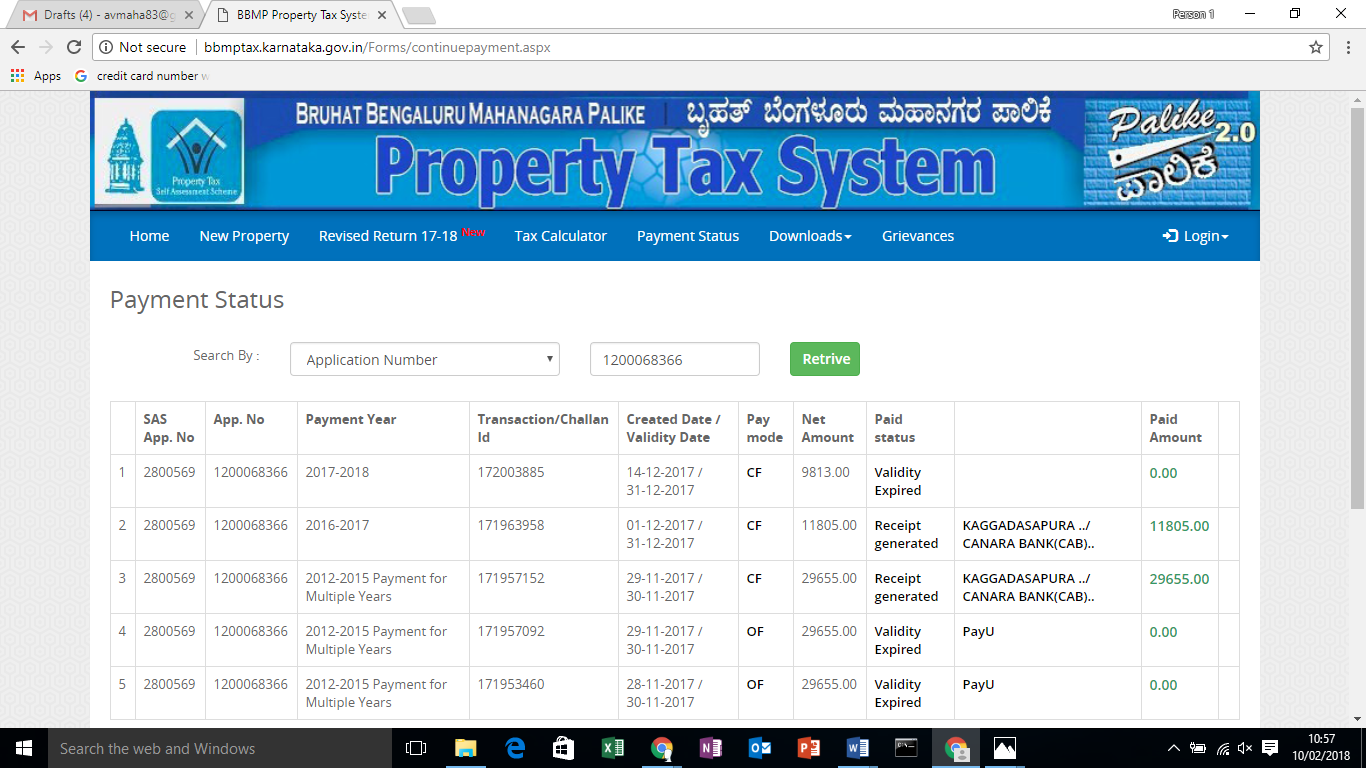Open the Grievances menu item
This screenshot has width=1366, height=768.
(917, 236)
